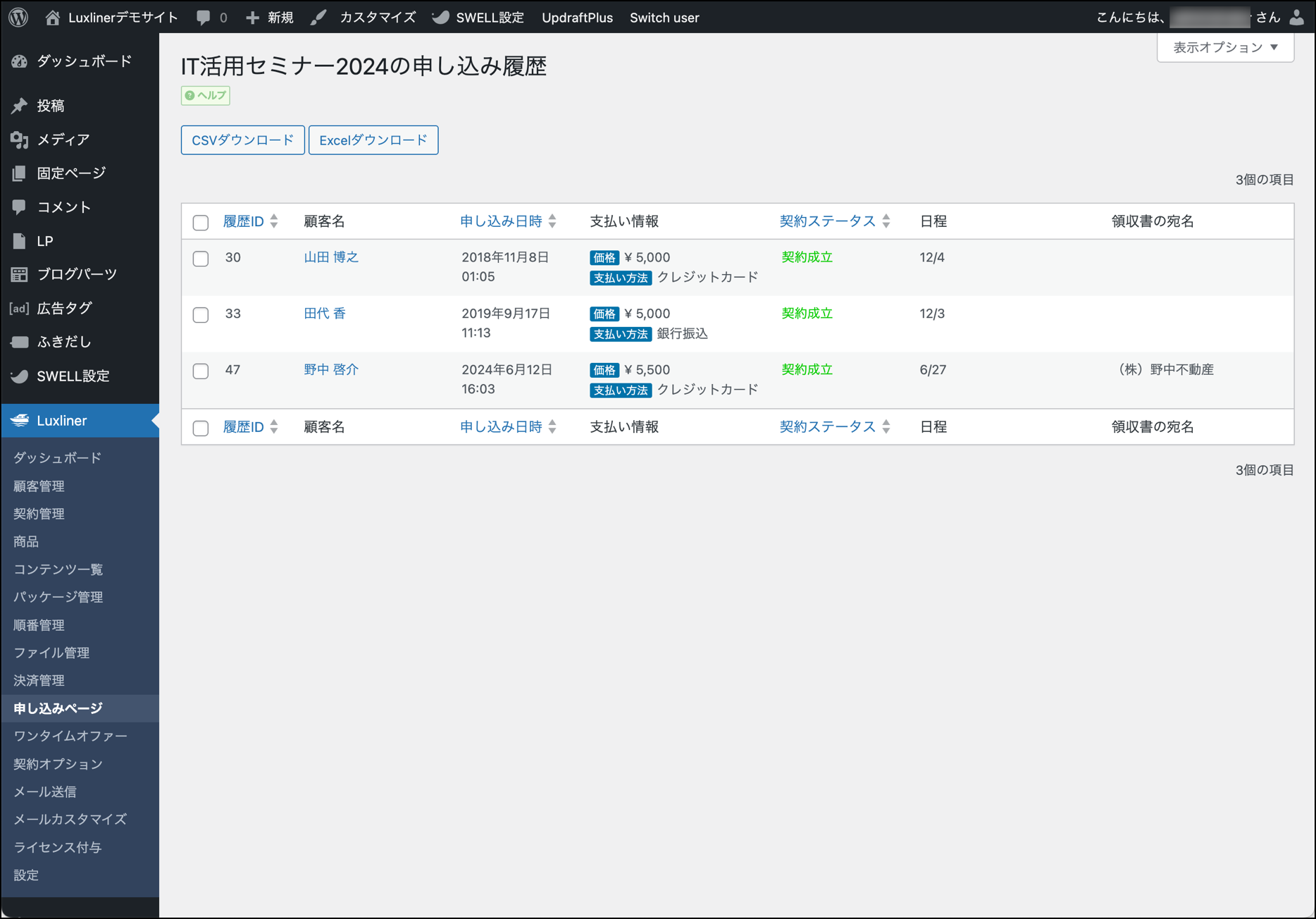Click the Excelダウンロード button

[x=373, y=140]
